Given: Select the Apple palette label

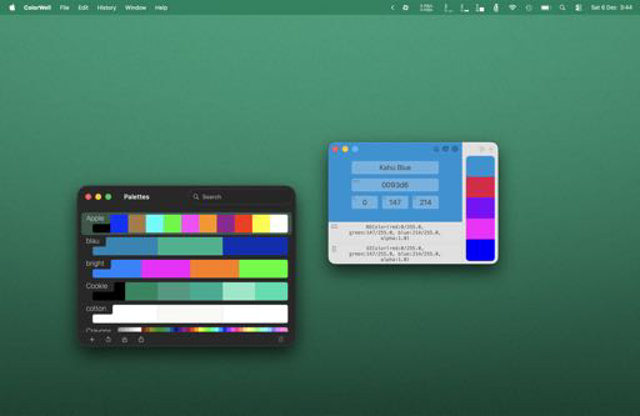Looking at the screenshot, I should [95, 218].
